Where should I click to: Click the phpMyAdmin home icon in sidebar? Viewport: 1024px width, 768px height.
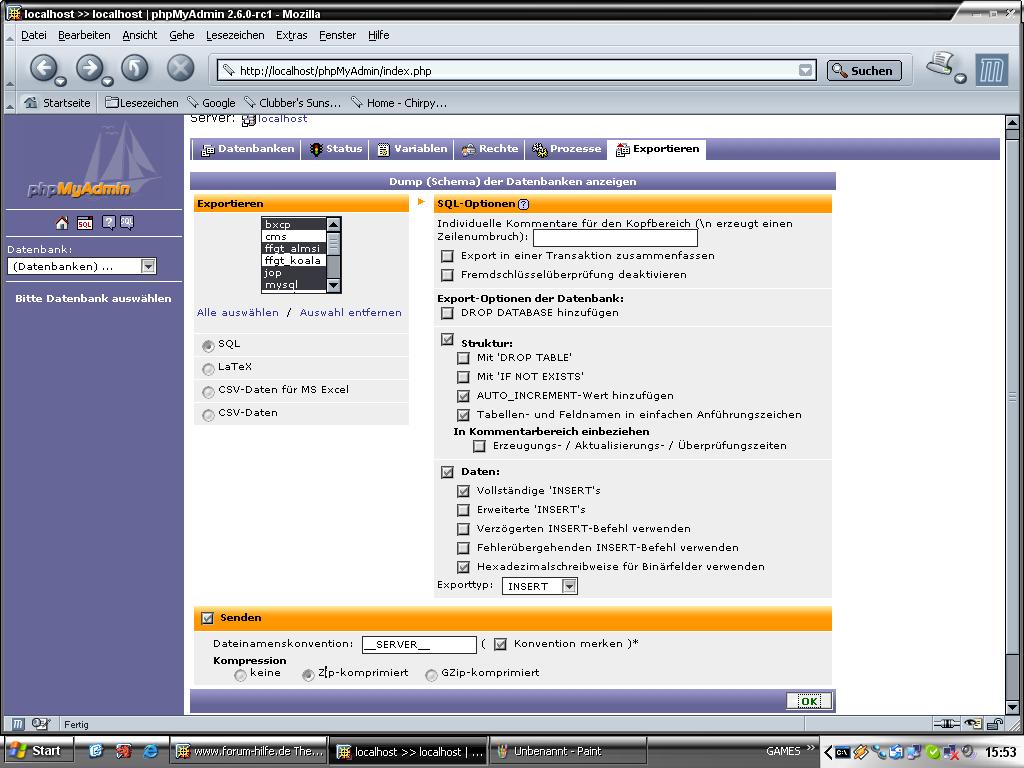point(62,223)
